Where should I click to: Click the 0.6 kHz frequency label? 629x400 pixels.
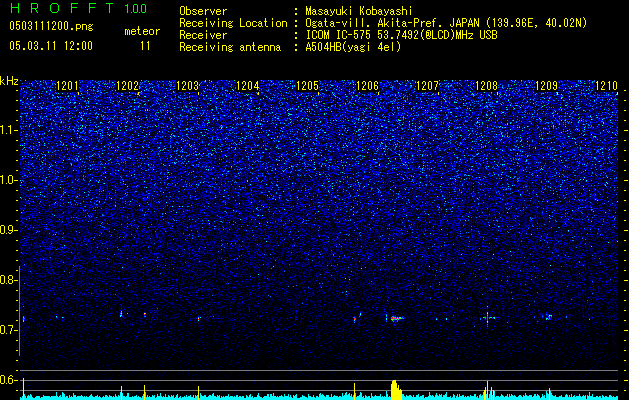(x=9, y=380)
